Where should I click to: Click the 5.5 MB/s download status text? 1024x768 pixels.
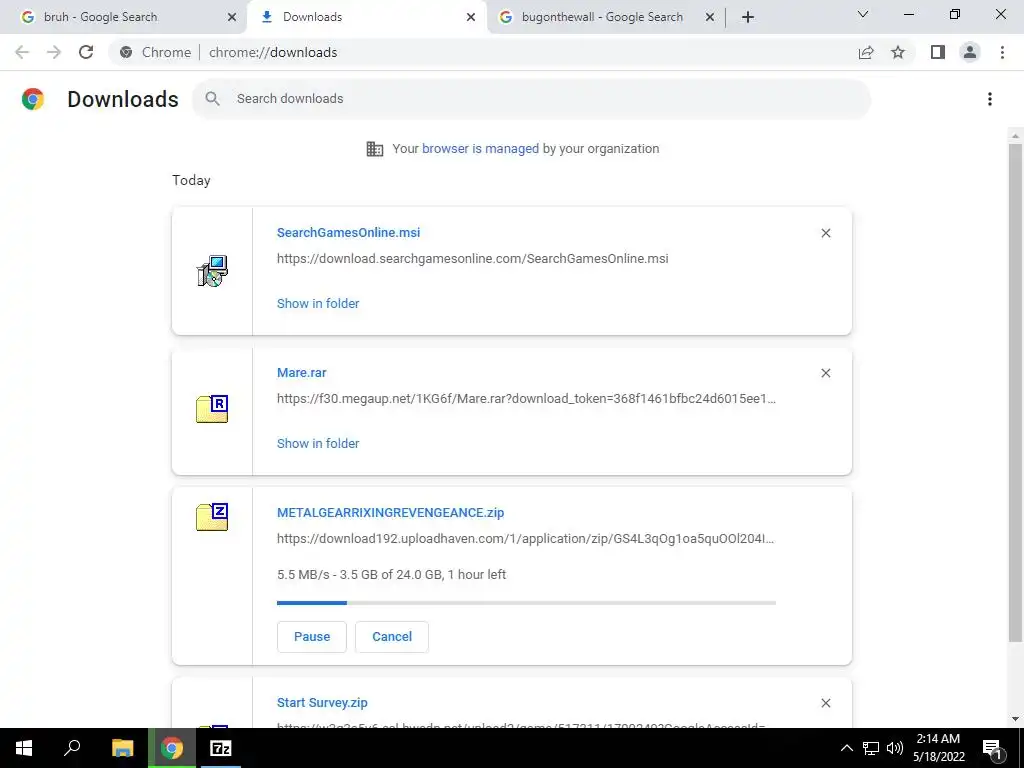[391, 575]
